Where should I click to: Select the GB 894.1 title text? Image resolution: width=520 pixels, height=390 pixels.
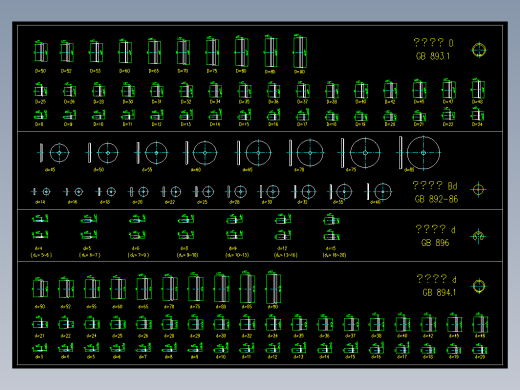439,293
